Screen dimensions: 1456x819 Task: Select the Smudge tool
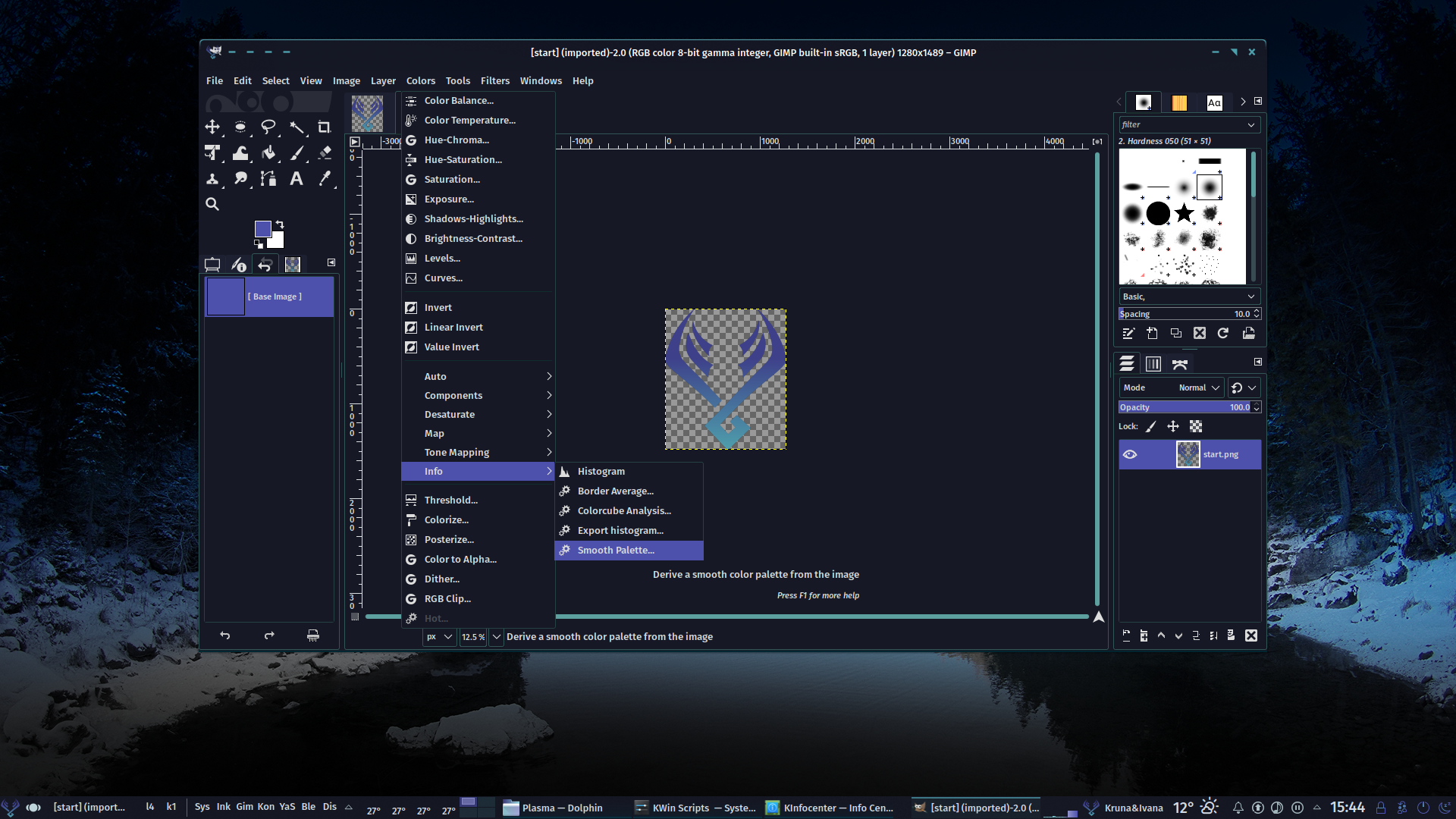click(240, 178)
